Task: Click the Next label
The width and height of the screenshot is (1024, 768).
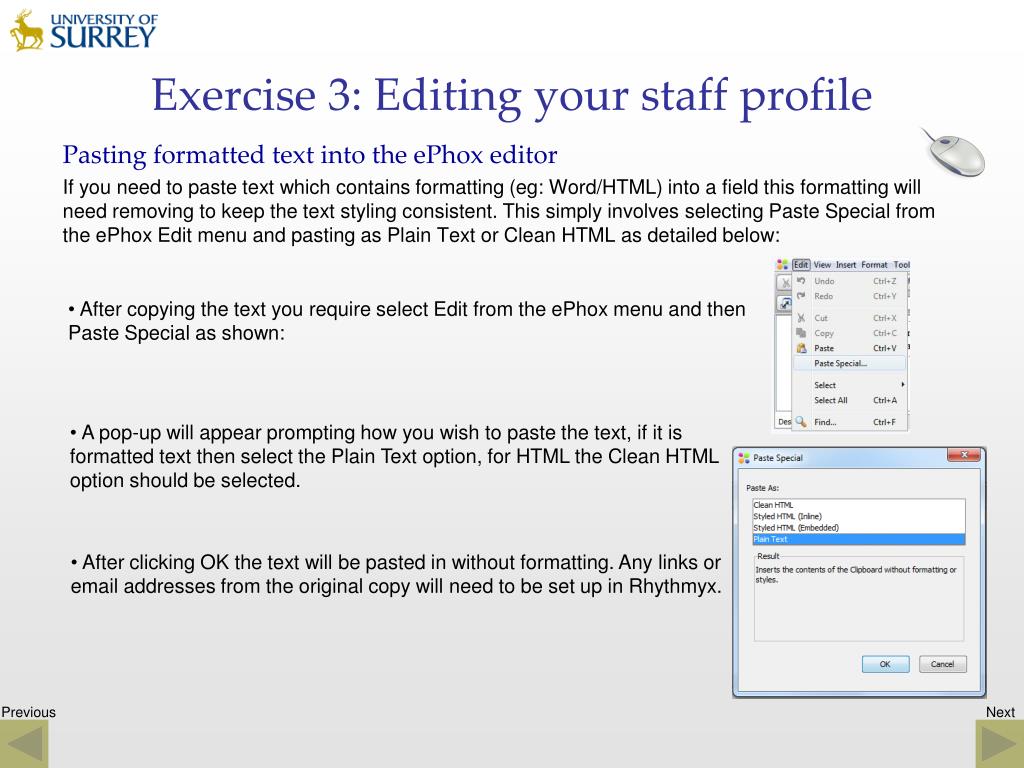Action: (x=1000, y=712)
